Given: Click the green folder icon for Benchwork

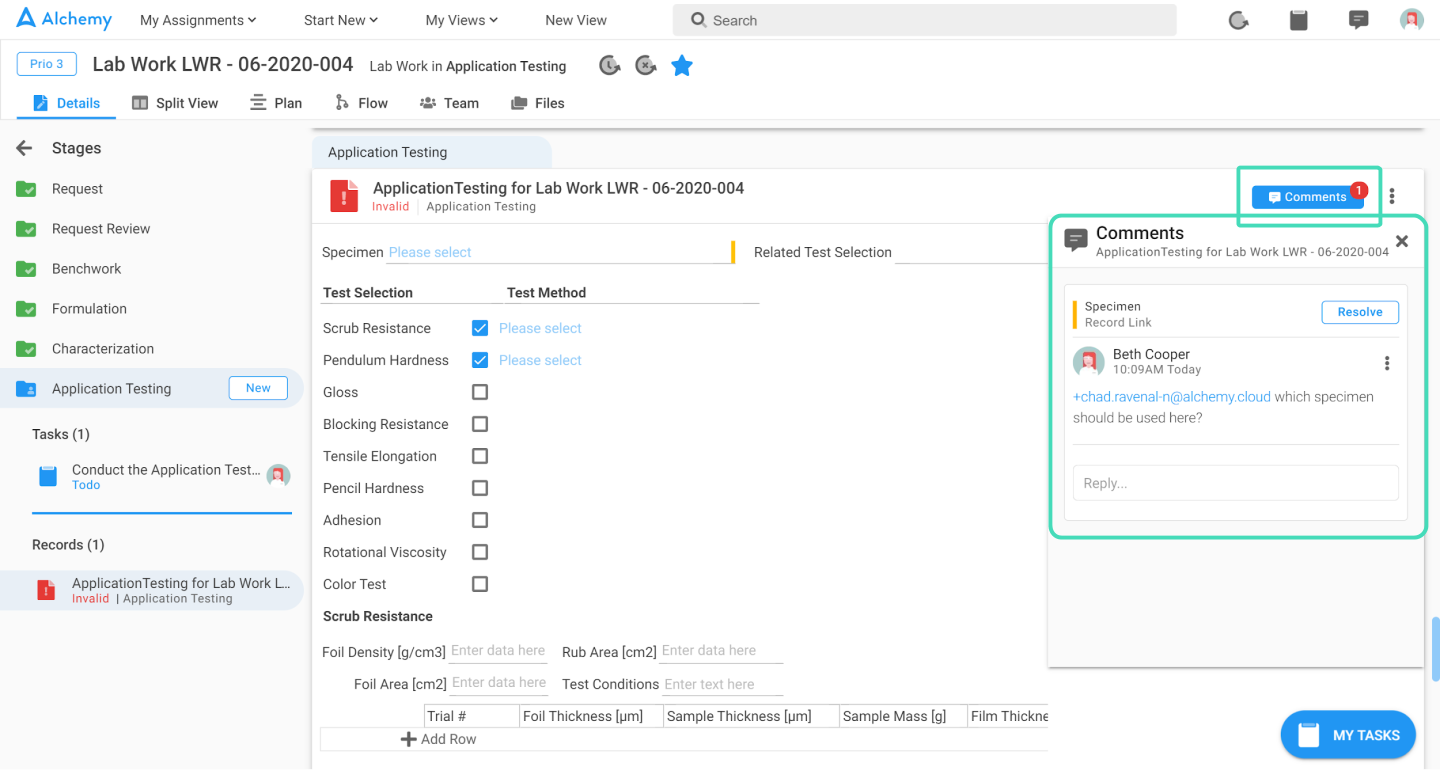Looking at the screenshot, I should pyautogui.click(x=26, y=269).
